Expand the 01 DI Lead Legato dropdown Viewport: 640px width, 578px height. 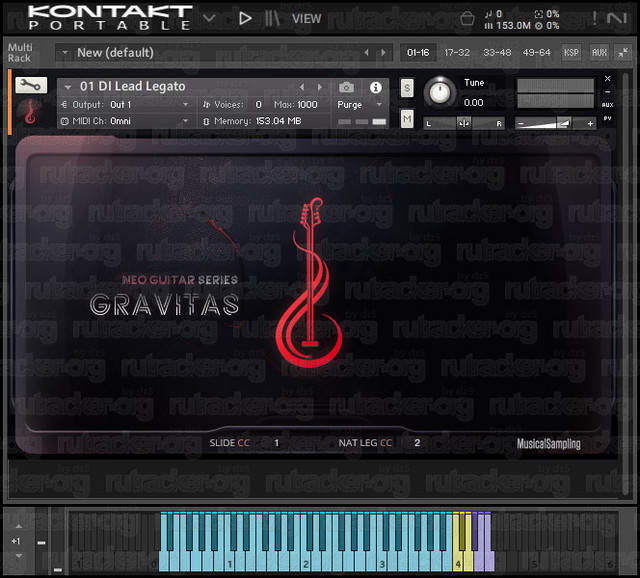(68, 87)
